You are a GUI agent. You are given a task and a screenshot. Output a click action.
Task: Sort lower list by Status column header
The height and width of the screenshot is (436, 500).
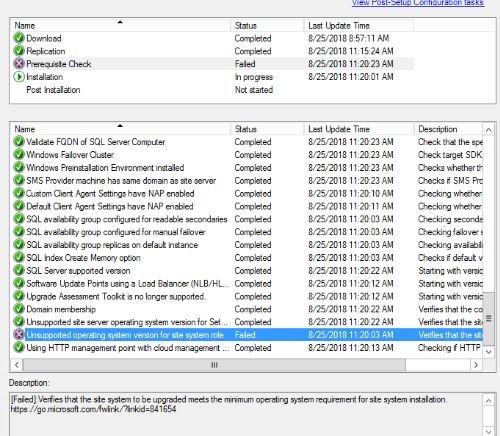click(x=267, y=129)
